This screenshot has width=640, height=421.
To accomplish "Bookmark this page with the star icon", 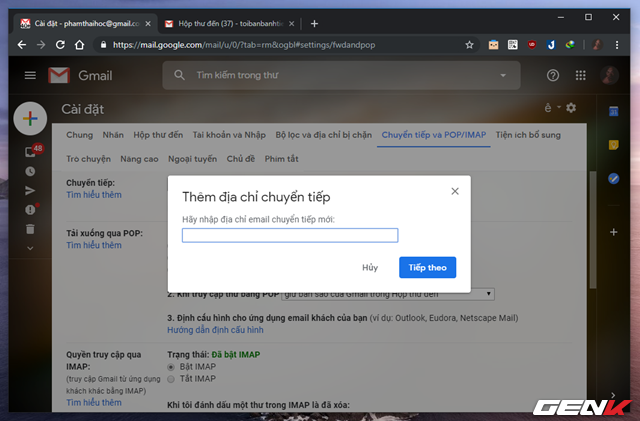I will tap(469, 45).
